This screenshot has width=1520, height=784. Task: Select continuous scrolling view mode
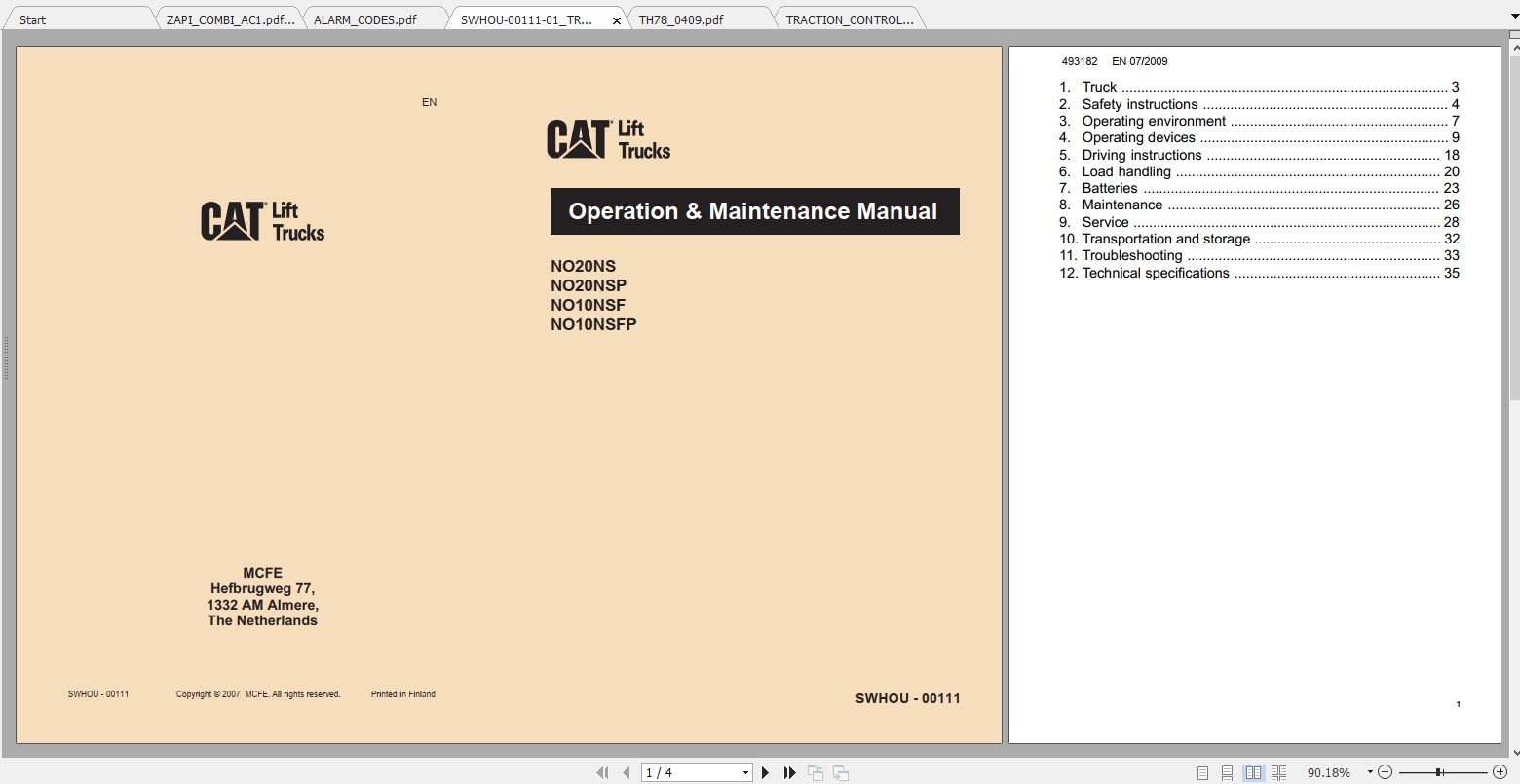[x=1227, y=771]
